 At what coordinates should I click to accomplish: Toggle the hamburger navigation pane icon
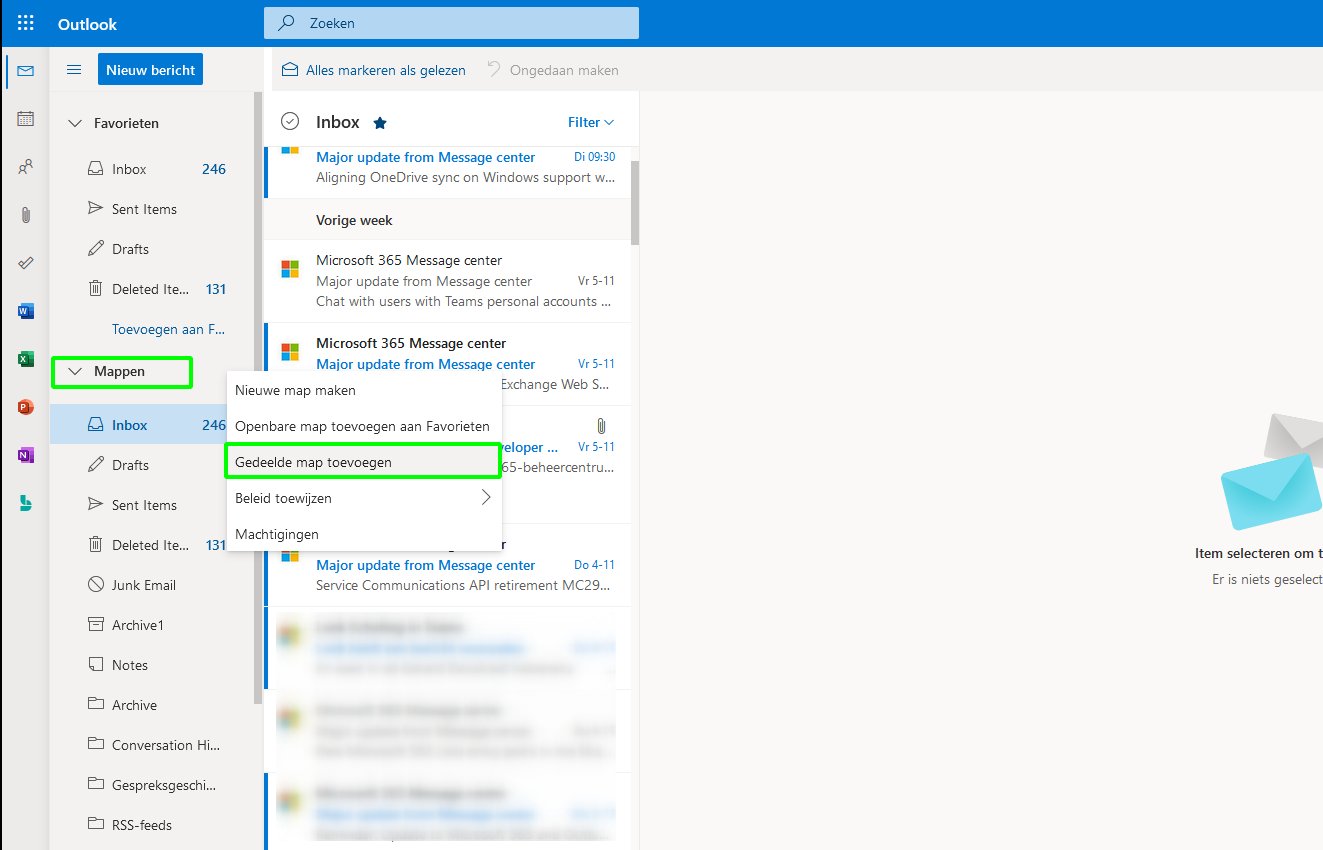click(x=74, y=70)
